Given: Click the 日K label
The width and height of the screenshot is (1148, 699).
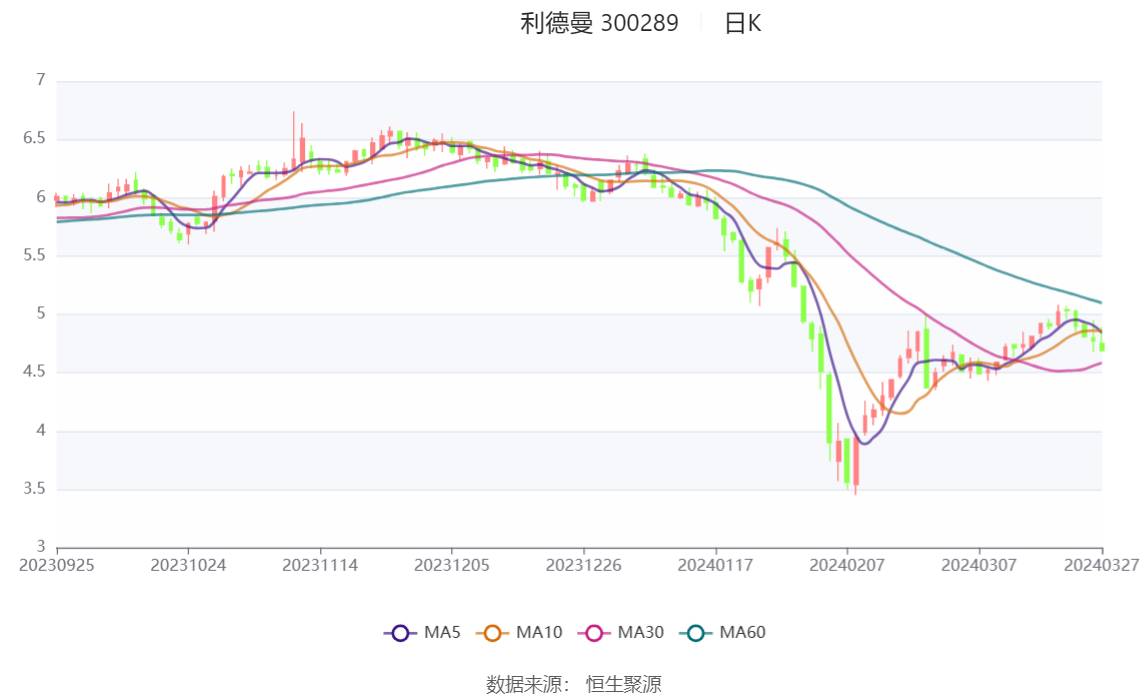Looking at the screenshot, I should point(742,23).
